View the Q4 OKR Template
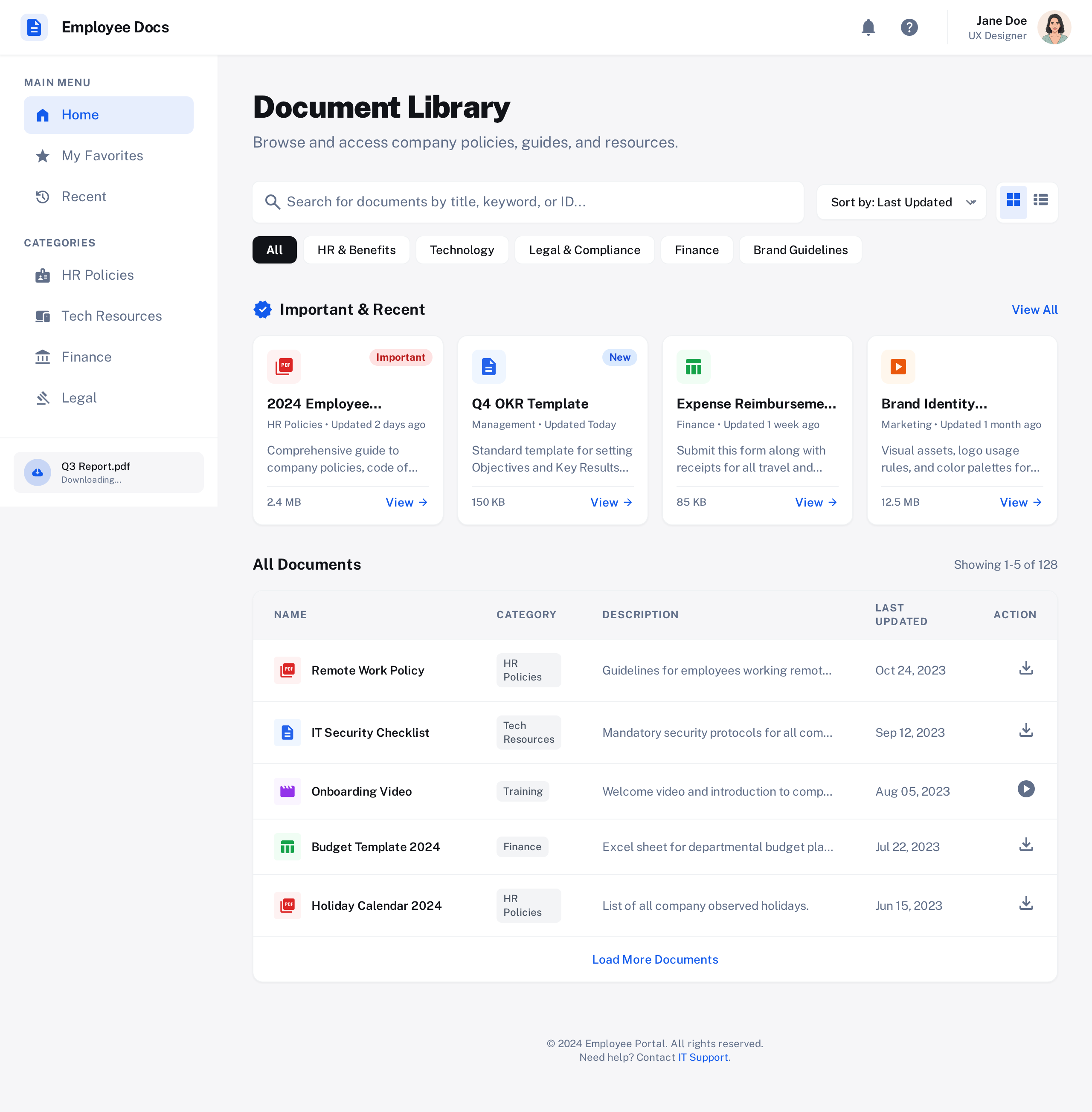Screen dimensions: 1092x1112 tap(611, 502)
